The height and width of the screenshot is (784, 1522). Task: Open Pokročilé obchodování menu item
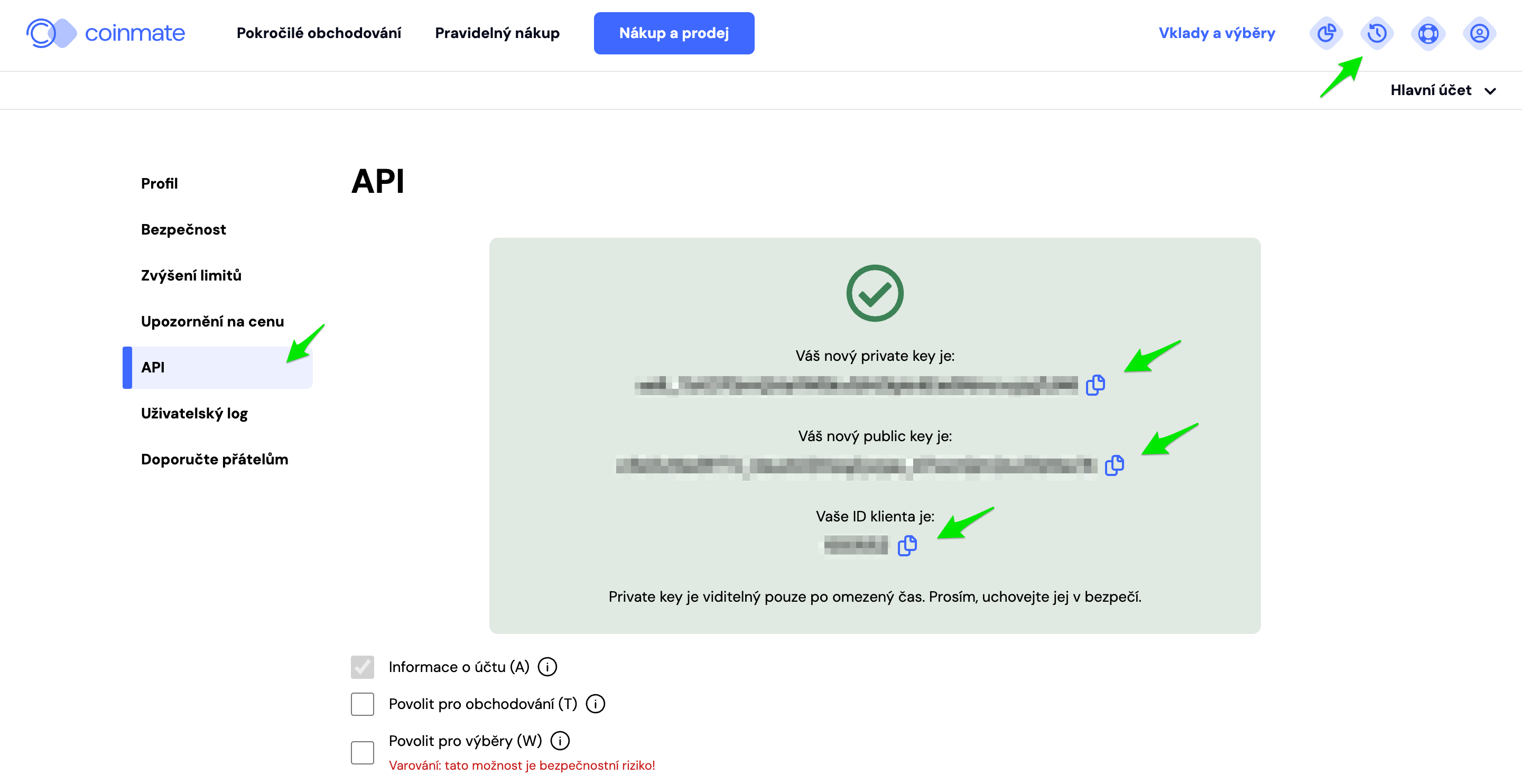tap(319, 33)
